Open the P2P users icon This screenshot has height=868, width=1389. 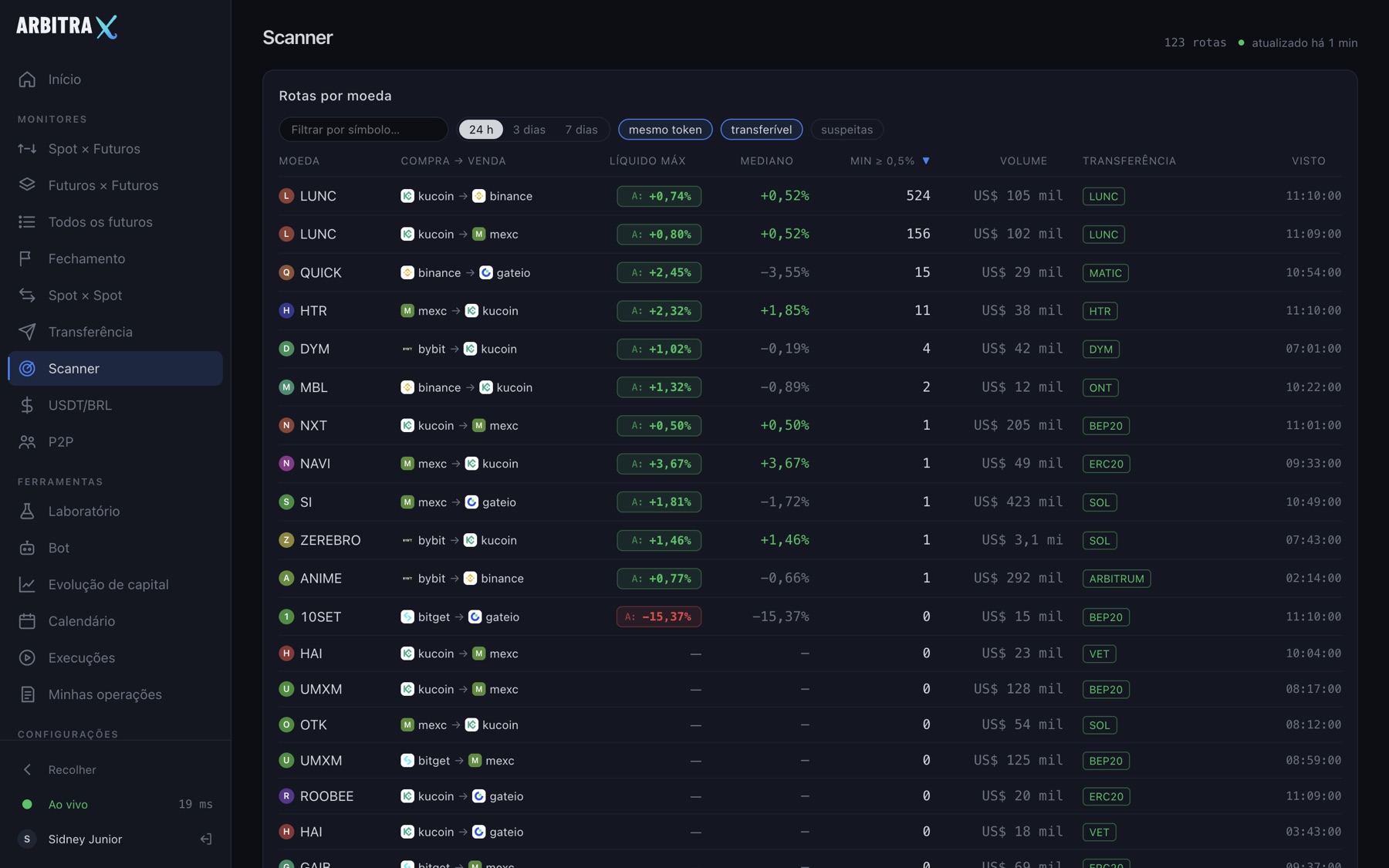(x=27, y=442)
